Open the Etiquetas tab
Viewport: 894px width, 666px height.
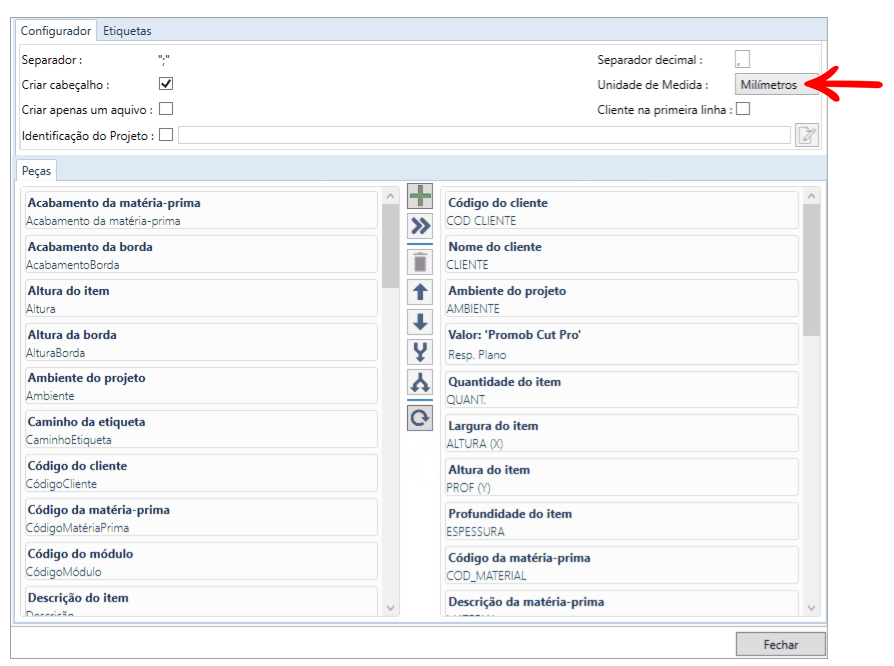click(127, 31)
